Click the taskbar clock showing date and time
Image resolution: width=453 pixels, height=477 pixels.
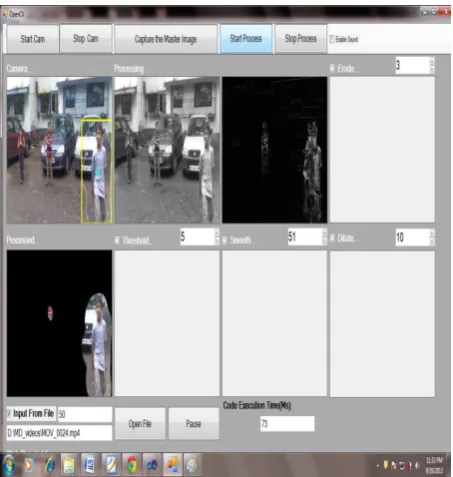coord(434,465)
